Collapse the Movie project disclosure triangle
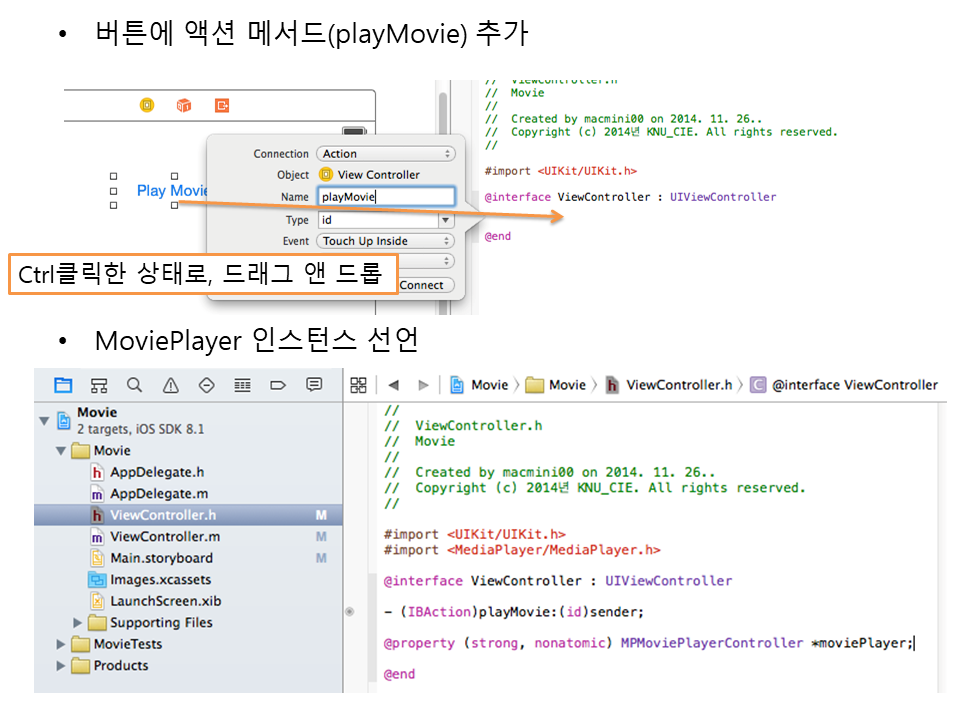The height and width of the screenshot is (720, 960). 44,420
